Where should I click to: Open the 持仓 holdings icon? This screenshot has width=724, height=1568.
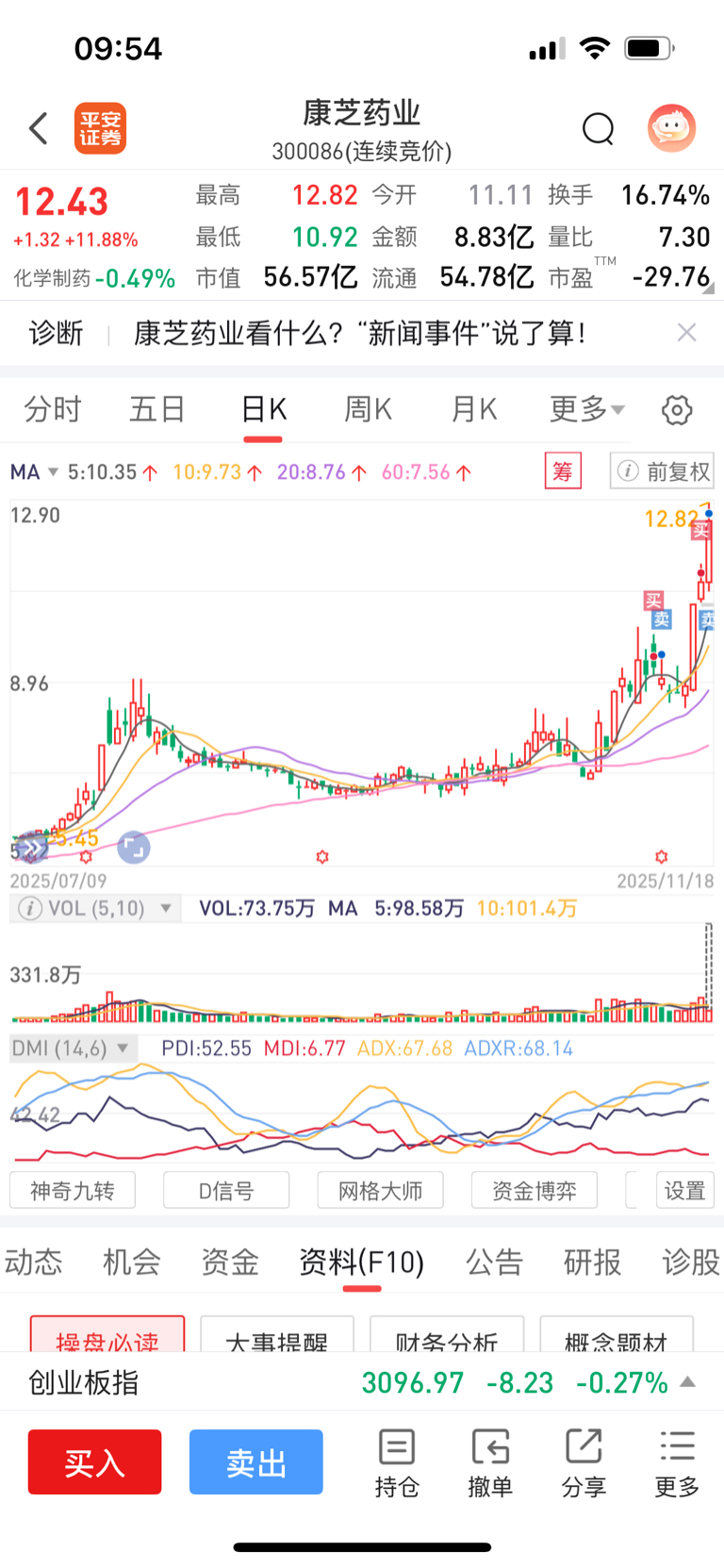tap(397, 1463)
